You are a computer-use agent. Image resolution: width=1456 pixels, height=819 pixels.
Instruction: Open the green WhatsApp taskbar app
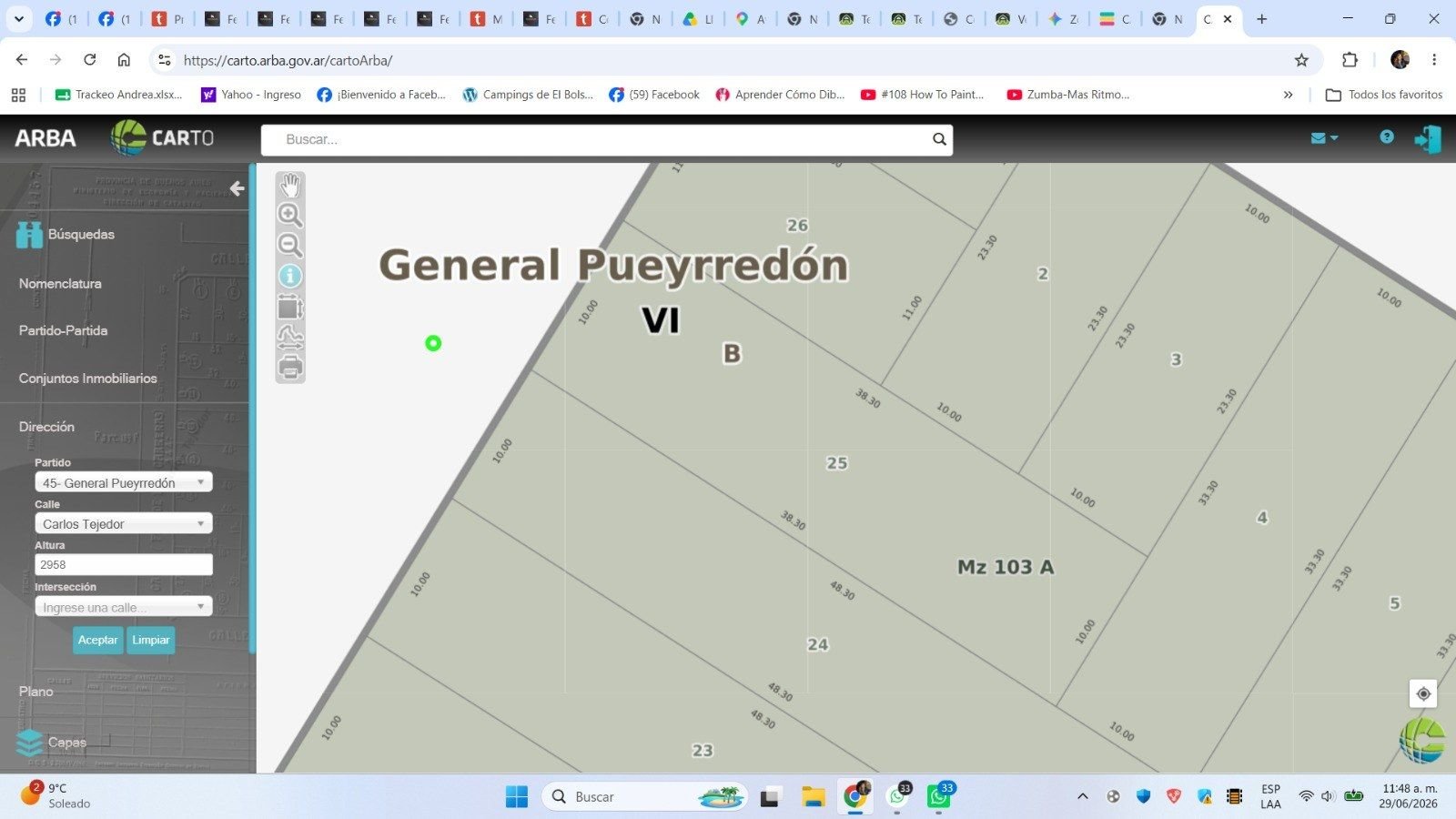tap(938, 797)
